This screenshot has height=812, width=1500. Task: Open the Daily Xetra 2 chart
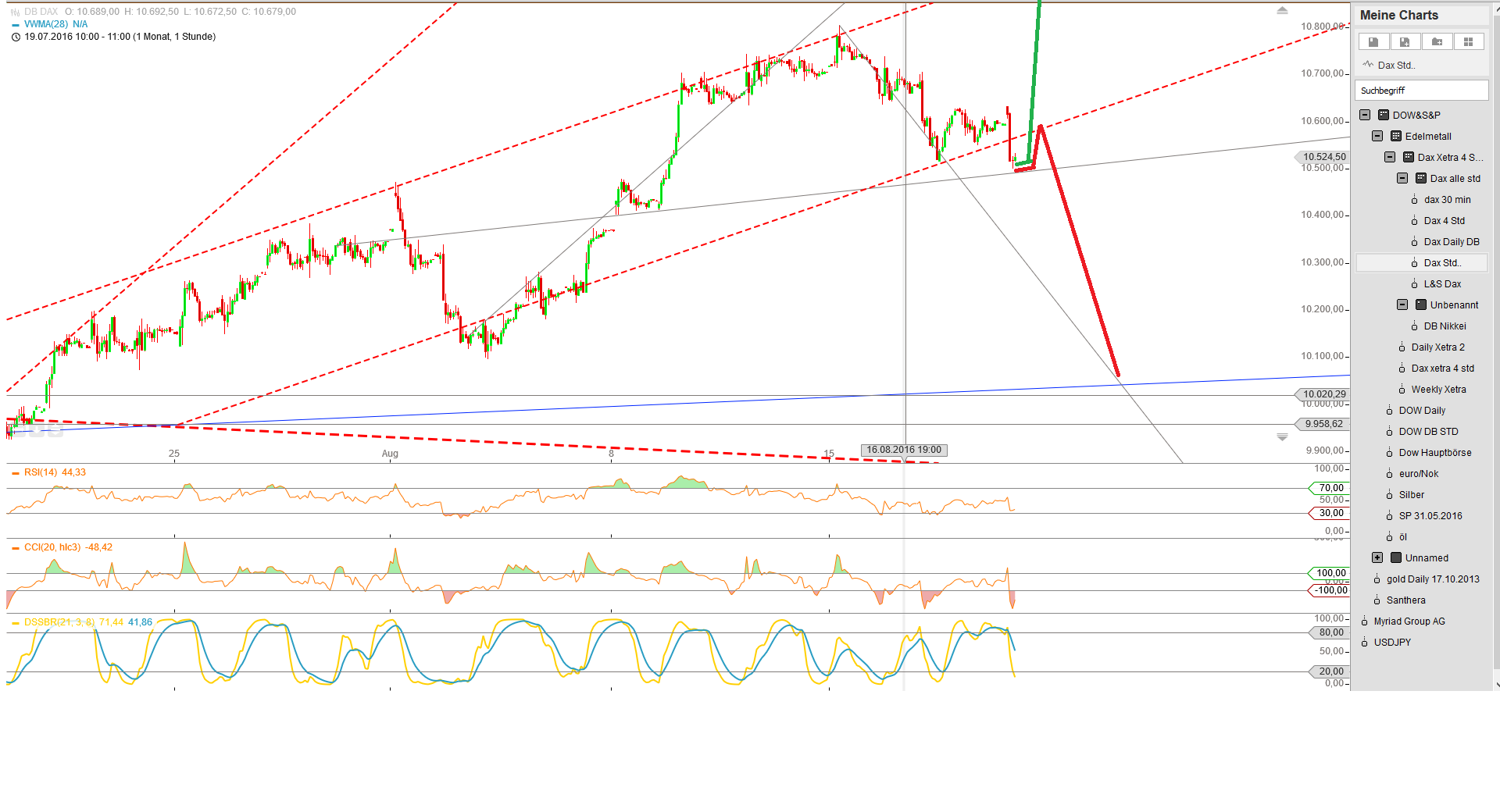tap(1438, 347)
